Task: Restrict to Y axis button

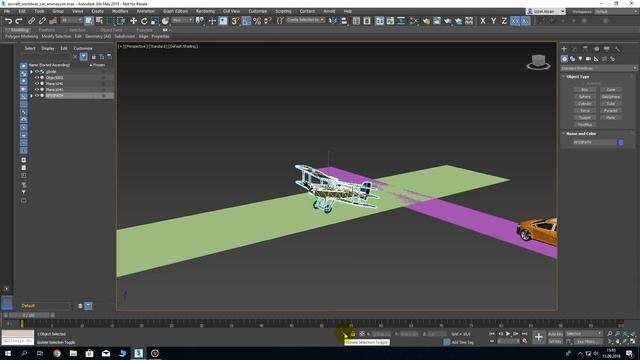Action: tap(493, 21)
